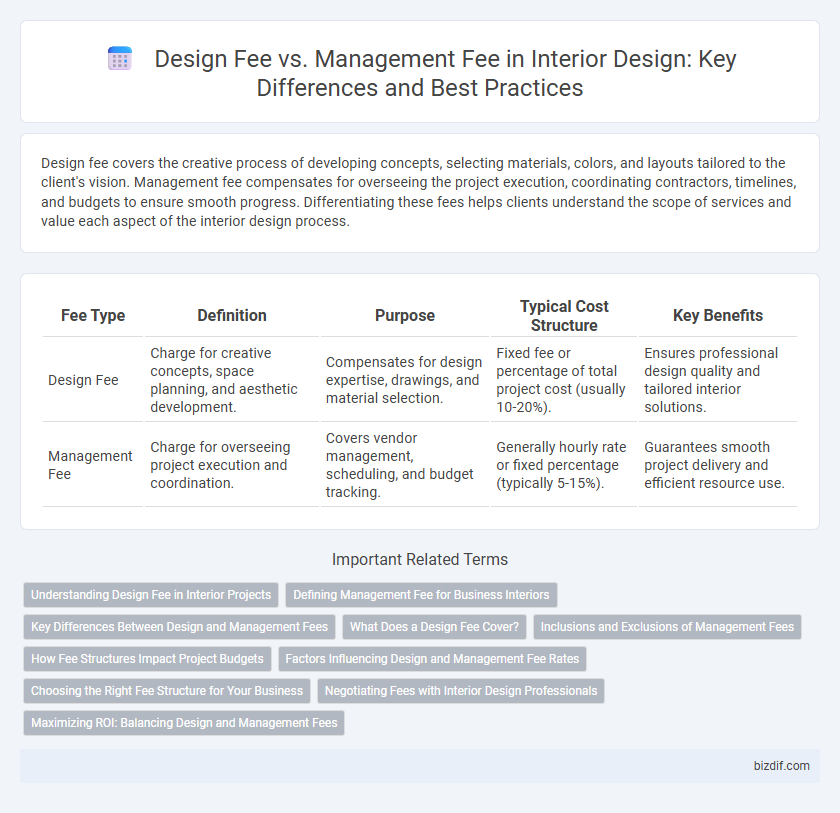
Task: Click the 'Key Benefits' column header
Action: click(718, 315)
